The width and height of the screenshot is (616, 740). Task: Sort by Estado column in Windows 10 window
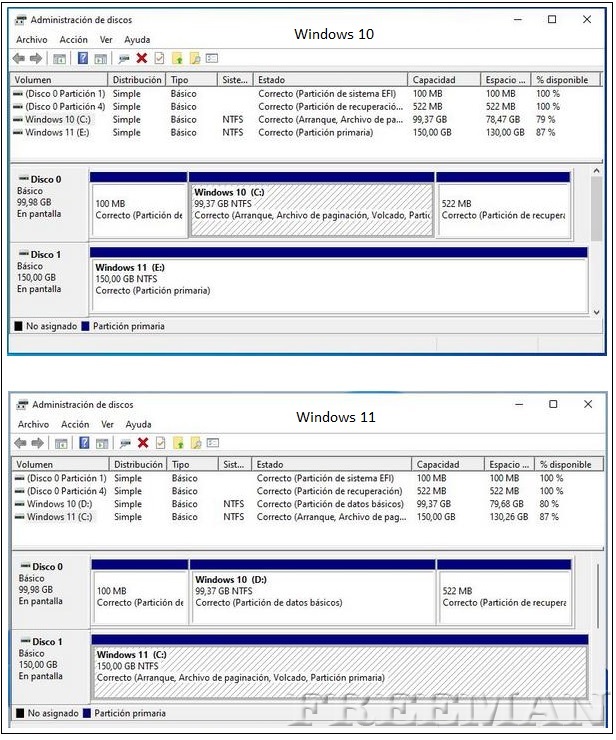pos(330,80)
